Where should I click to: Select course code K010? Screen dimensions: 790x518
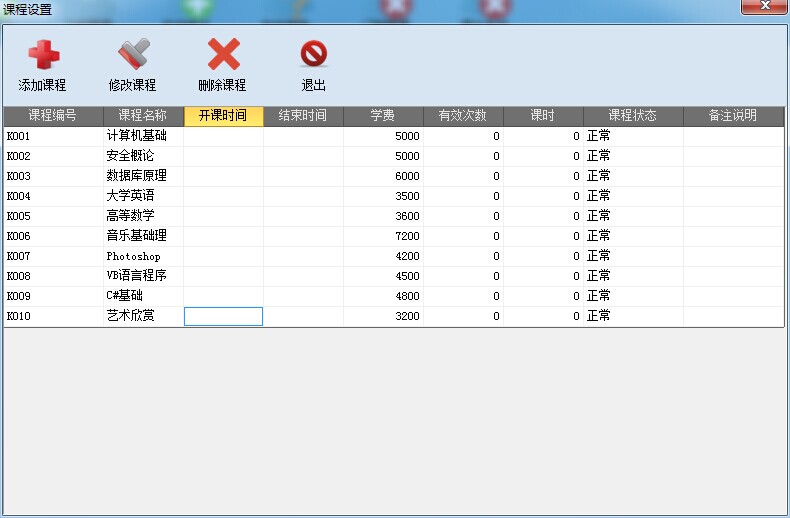pos(19,316)
